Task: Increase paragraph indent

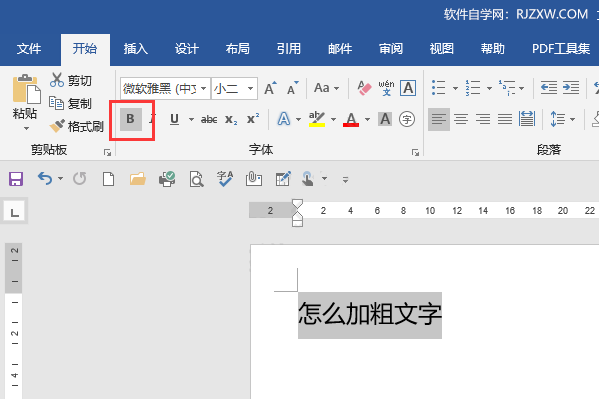Action: (571, 88)
